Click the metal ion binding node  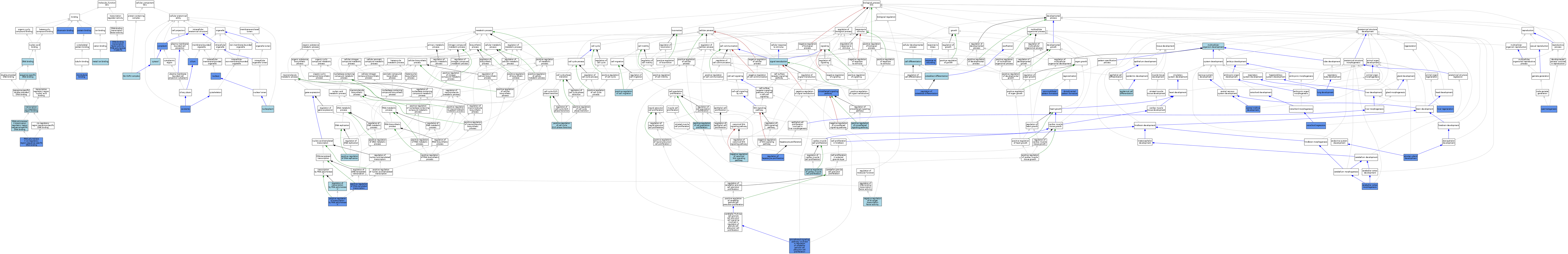[x=100, y=62]
